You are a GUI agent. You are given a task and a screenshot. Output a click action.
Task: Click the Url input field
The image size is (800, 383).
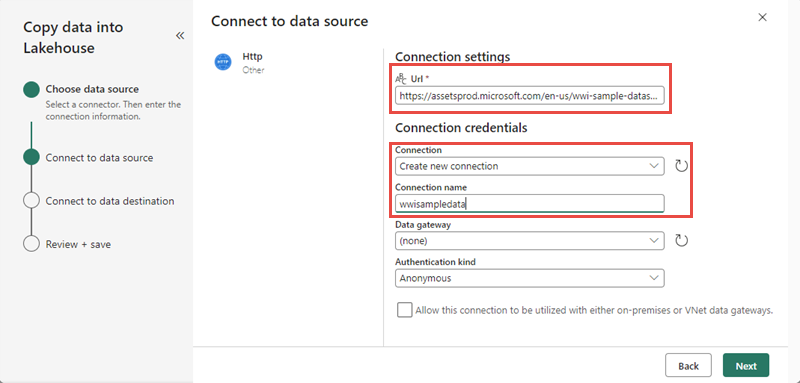click(530, 95)
